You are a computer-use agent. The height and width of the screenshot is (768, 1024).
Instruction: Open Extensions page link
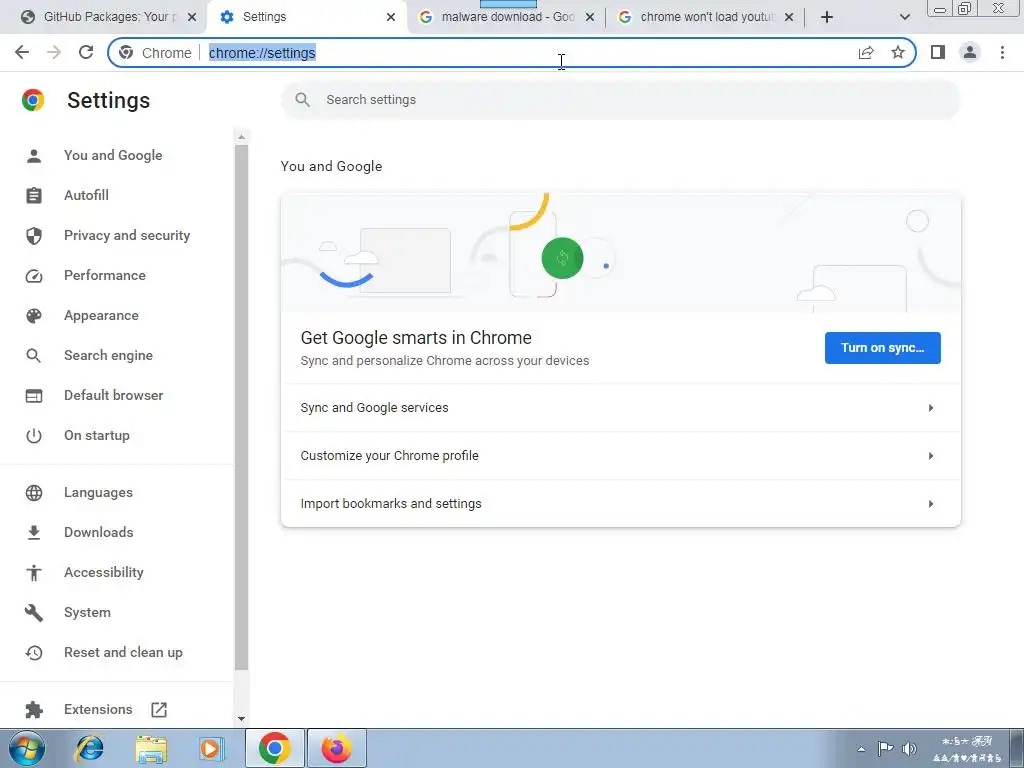98,709
